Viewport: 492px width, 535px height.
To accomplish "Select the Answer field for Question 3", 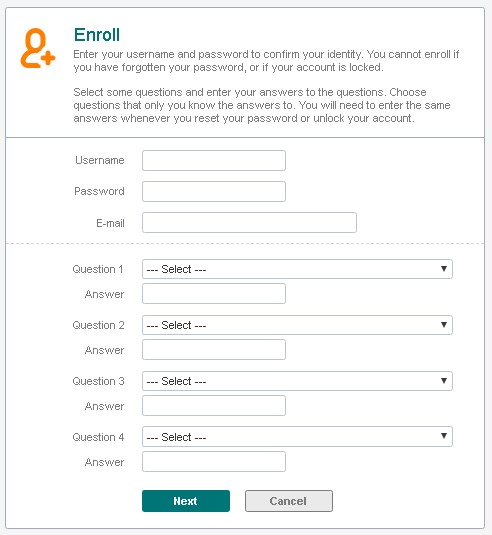I will pyautogui.click(x=214, y=405).
